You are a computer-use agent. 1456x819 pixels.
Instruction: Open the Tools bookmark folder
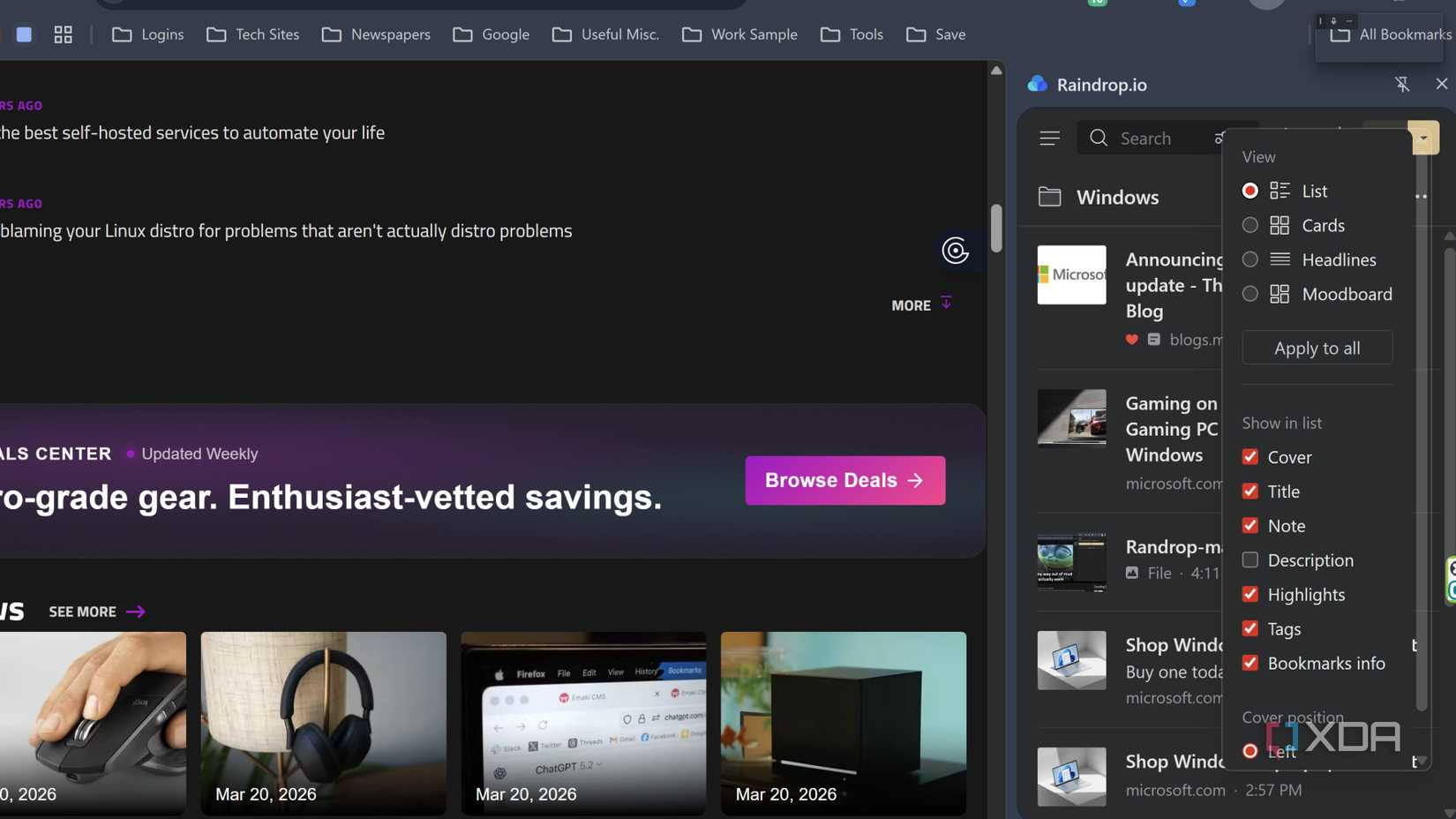point(852,34)
